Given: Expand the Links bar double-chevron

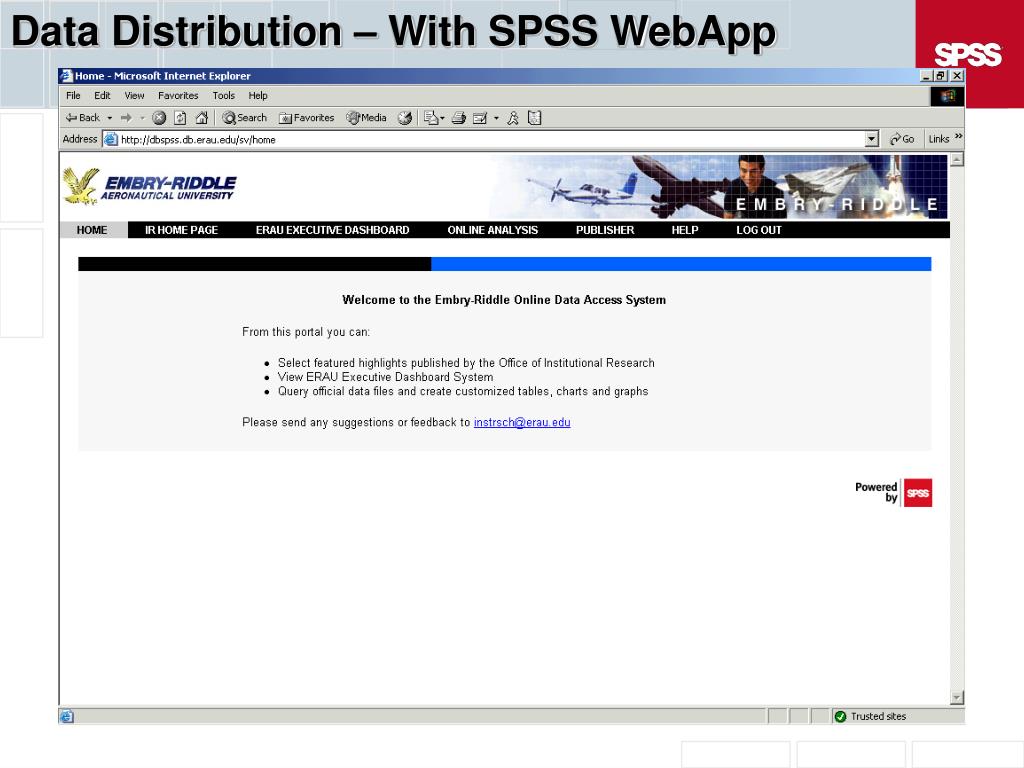Looking at the screenshot, I should (958, 136).
